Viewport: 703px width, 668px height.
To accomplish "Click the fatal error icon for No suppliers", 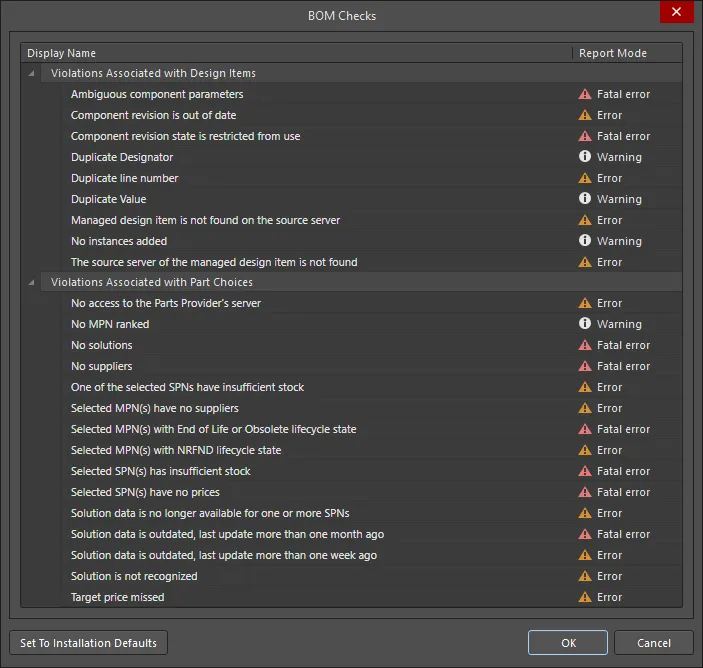I will coord(585,366).
